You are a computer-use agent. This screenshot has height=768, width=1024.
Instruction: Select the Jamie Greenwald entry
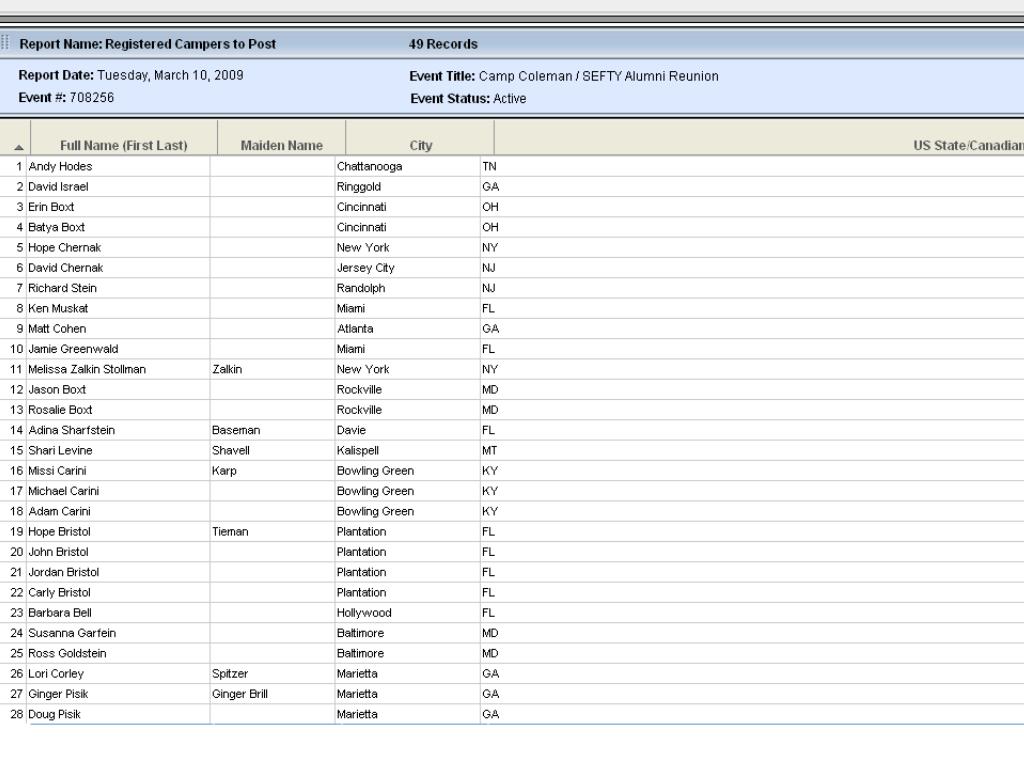[x=73, y=349]
